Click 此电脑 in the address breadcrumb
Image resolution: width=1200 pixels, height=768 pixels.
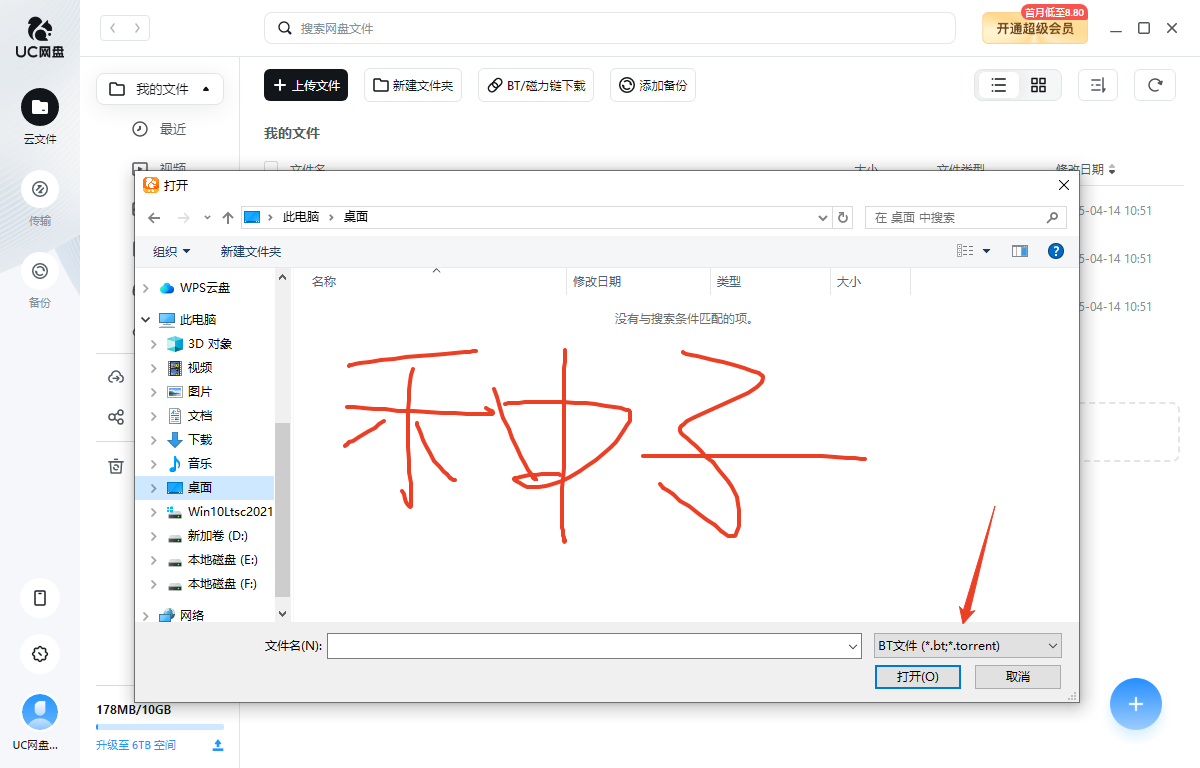301,217
